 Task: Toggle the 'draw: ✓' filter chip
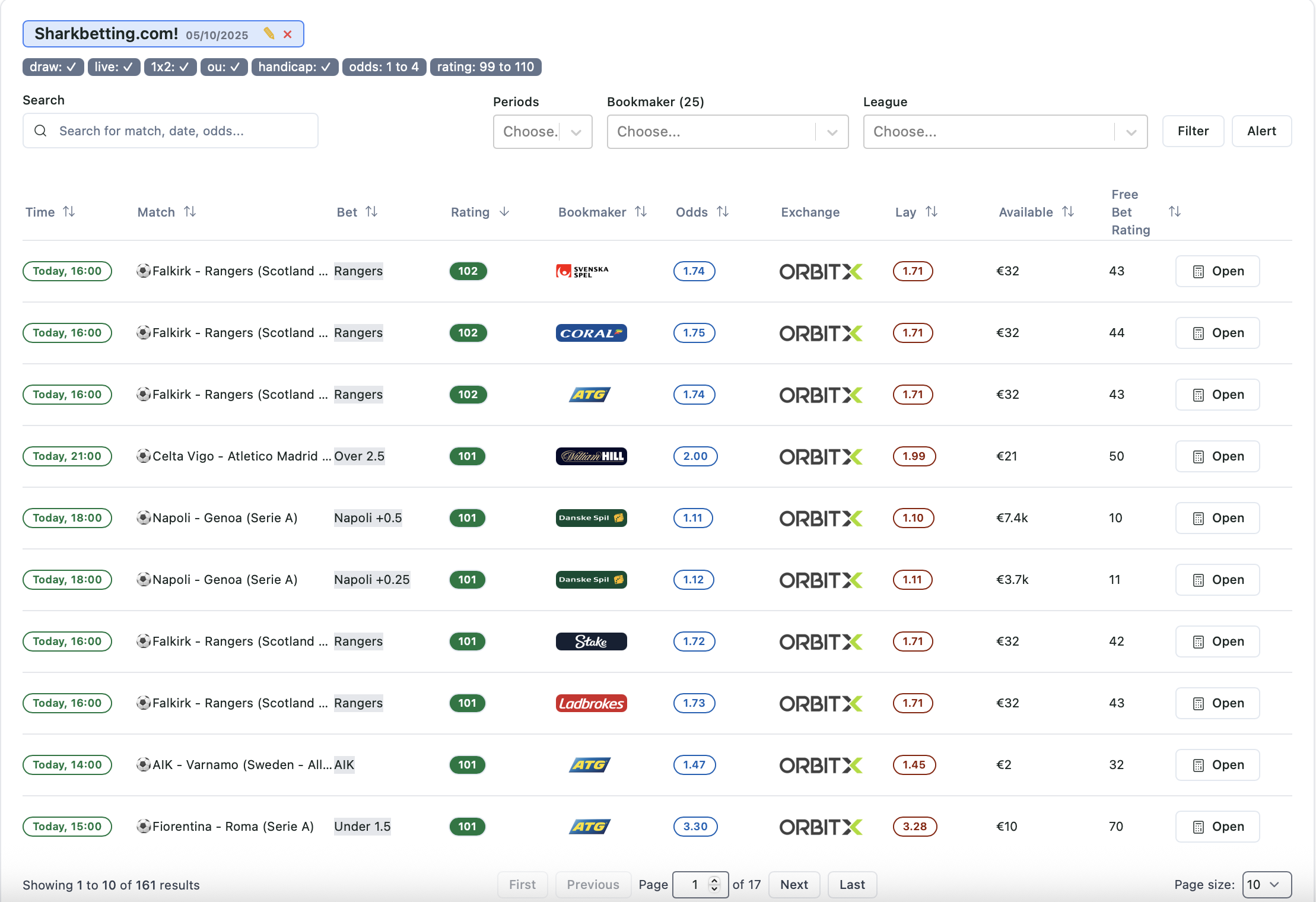click(x=53, y=67)
